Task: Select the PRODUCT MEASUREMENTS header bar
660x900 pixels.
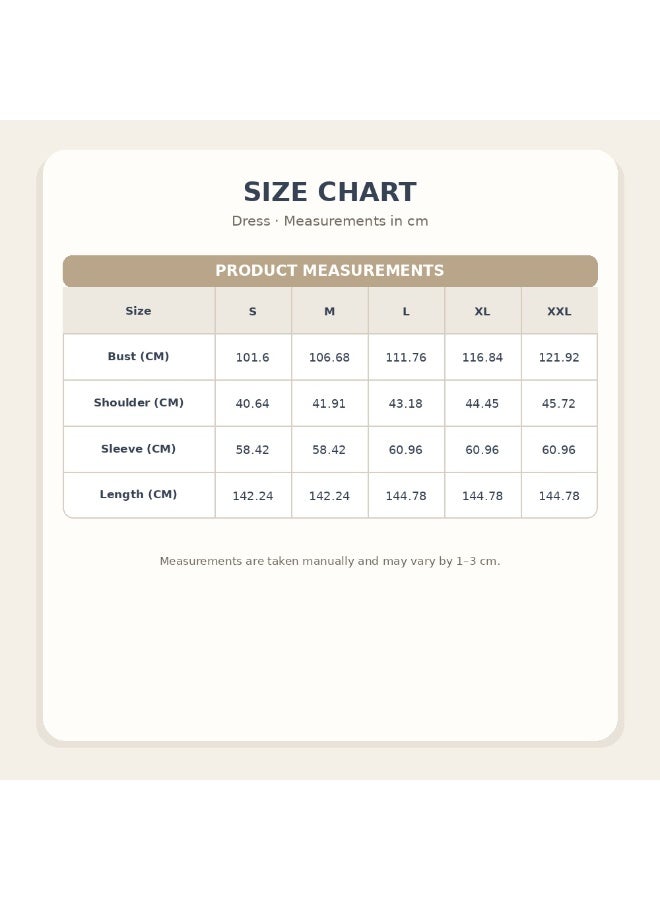Action: [x=330, y=270]
